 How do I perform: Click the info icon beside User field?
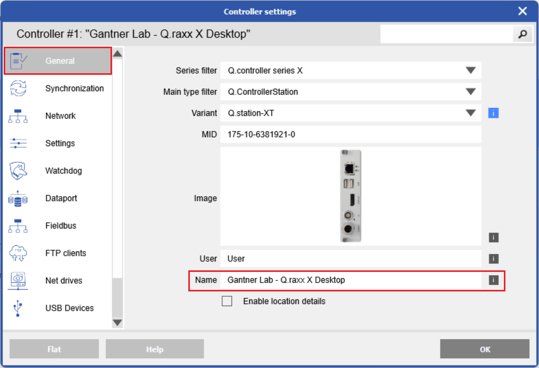click(494, 259)
